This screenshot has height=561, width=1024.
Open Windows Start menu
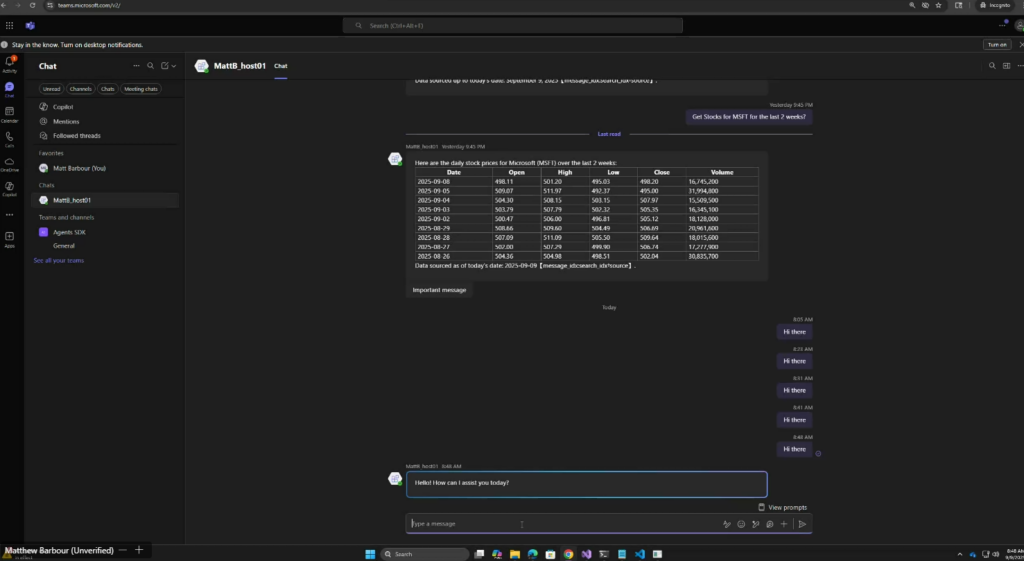pyautogui.click(x=370, y=554)
